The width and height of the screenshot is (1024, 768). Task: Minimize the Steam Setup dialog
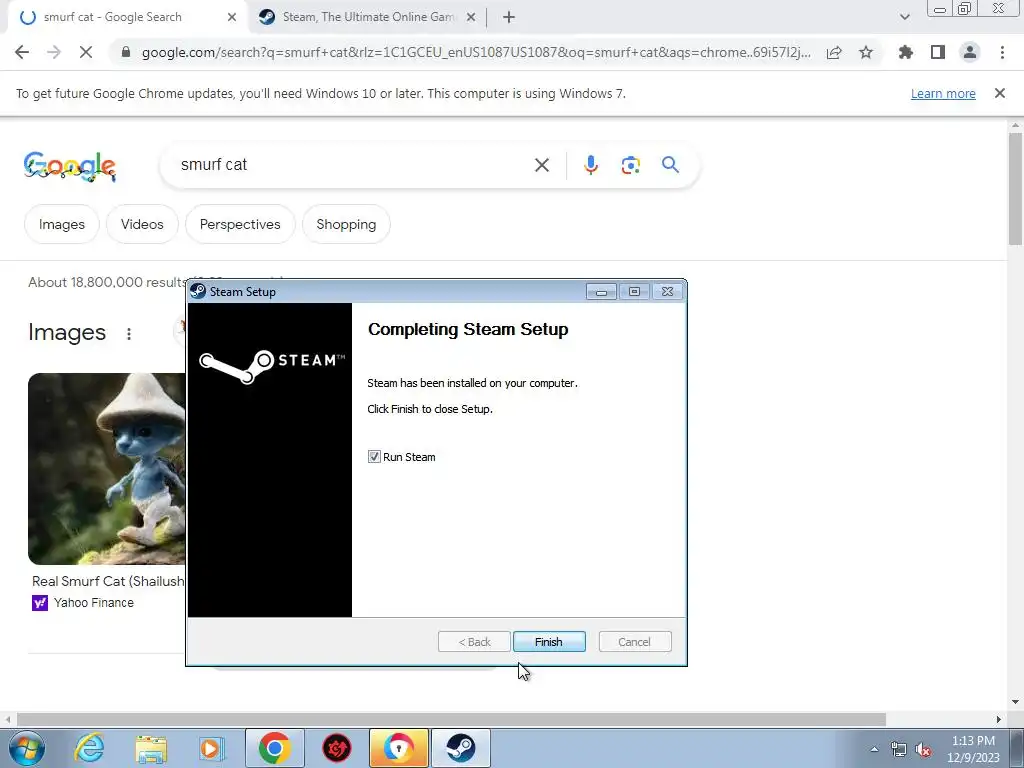click(x=601, y=291)
